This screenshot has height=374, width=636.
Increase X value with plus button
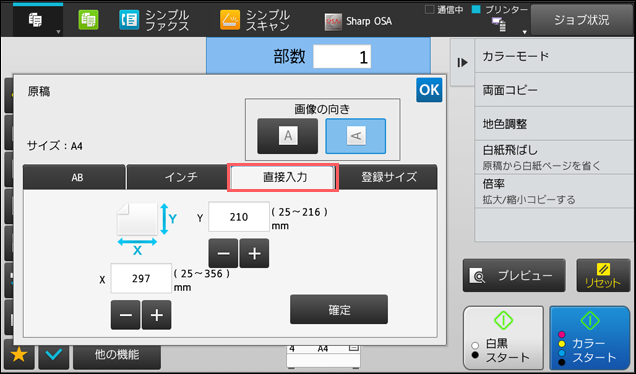click(x=157, y=315)
